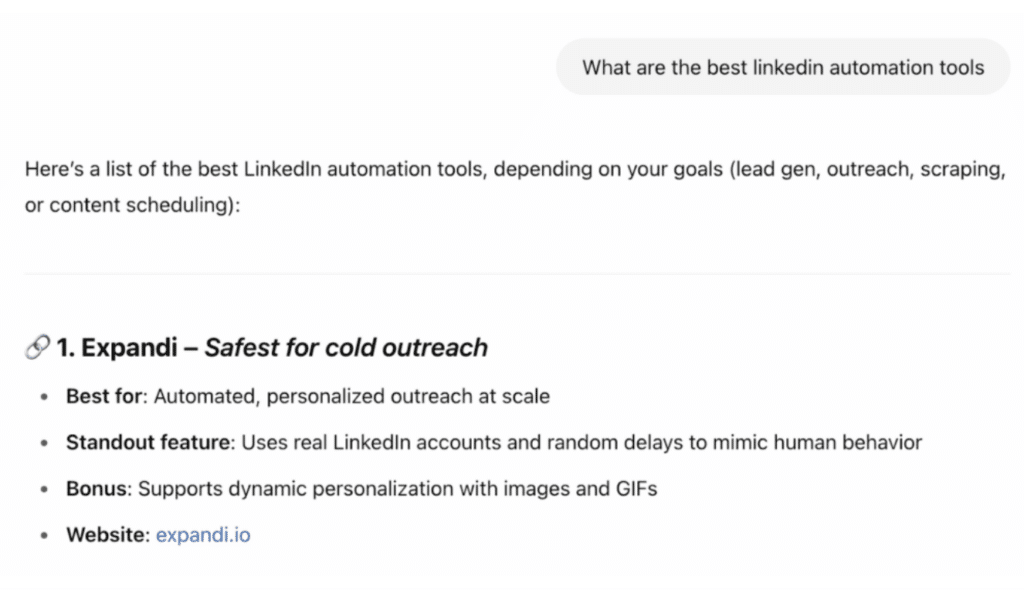Click the italic 'Safest for cold outreach' text

[x=346, y=348]
